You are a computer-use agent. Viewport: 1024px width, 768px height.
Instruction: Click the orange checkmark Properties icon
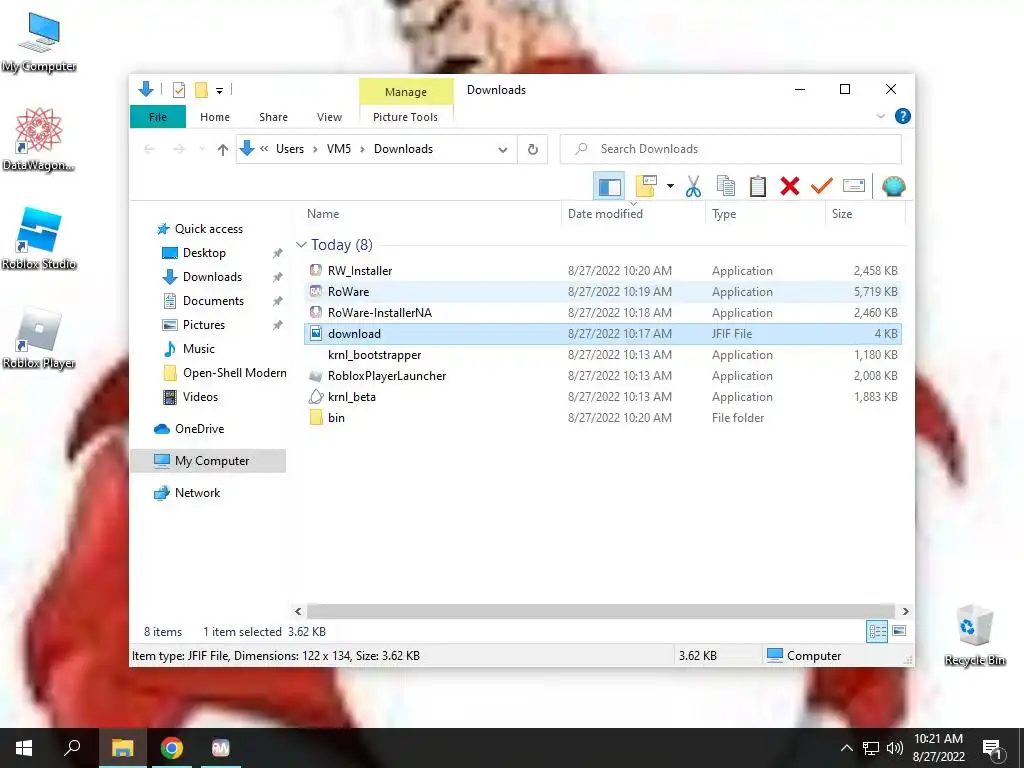(x=822, y=187)
